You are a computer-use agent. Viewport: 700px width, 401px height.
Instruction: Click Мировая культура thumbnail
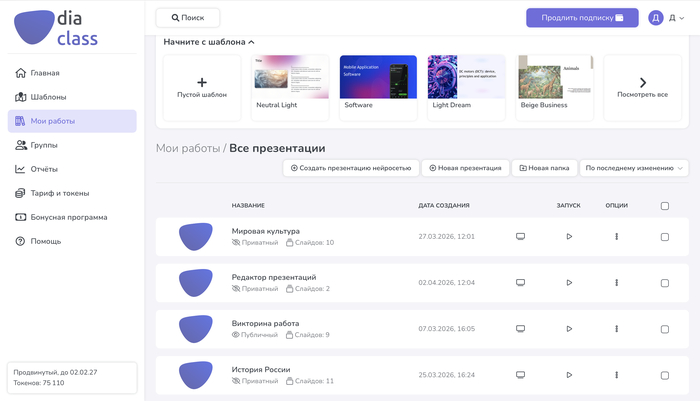(x=196, y=237)
